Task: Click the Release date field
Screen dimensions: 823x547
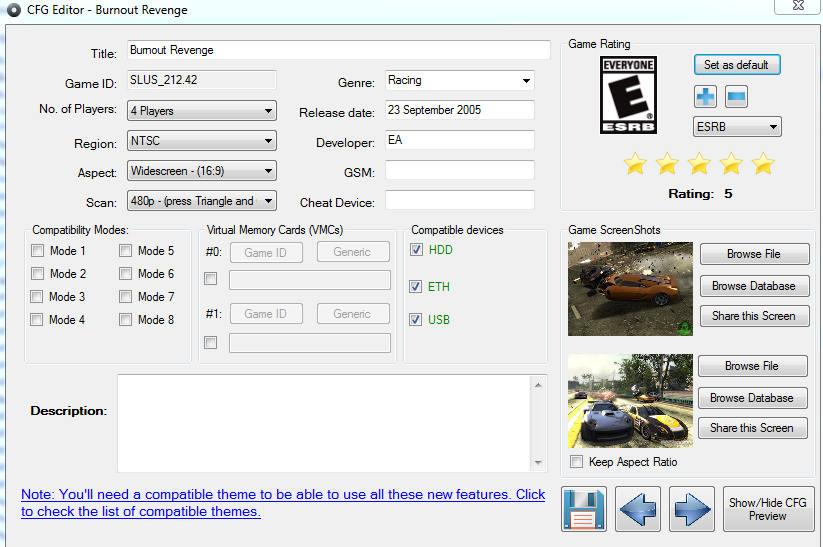Action: click(460, 110)
